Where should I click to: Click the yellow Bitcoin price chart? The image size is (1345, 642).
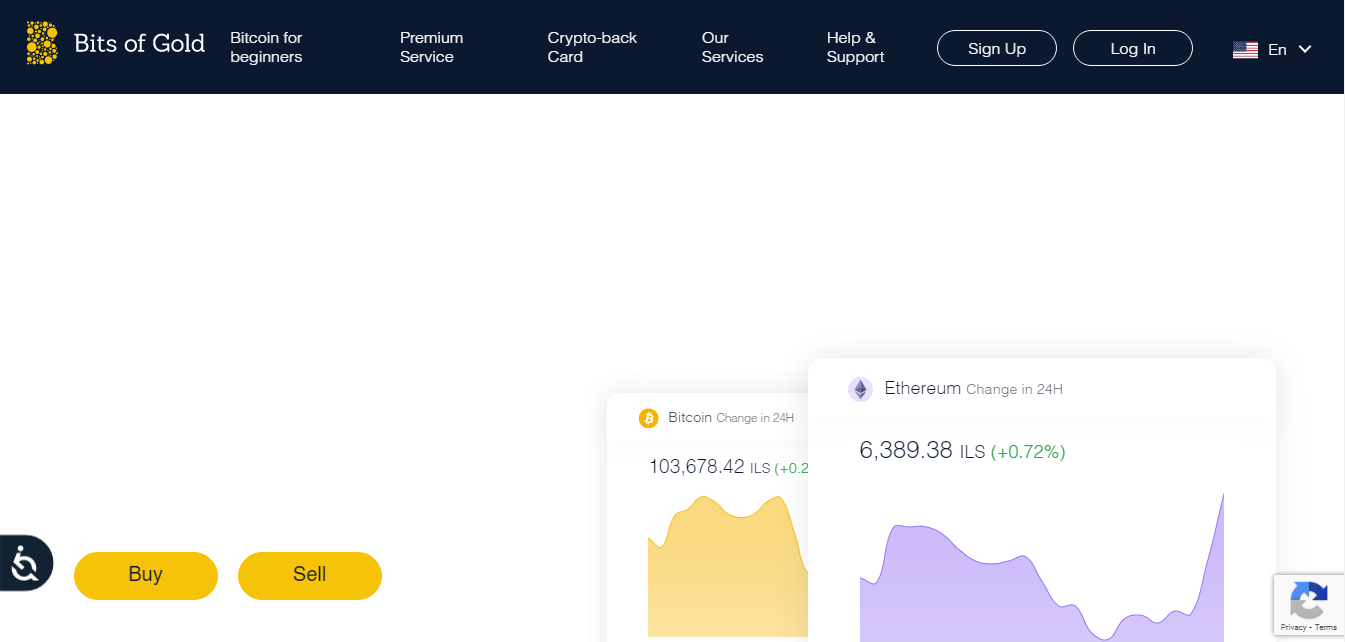click(728, 566)
